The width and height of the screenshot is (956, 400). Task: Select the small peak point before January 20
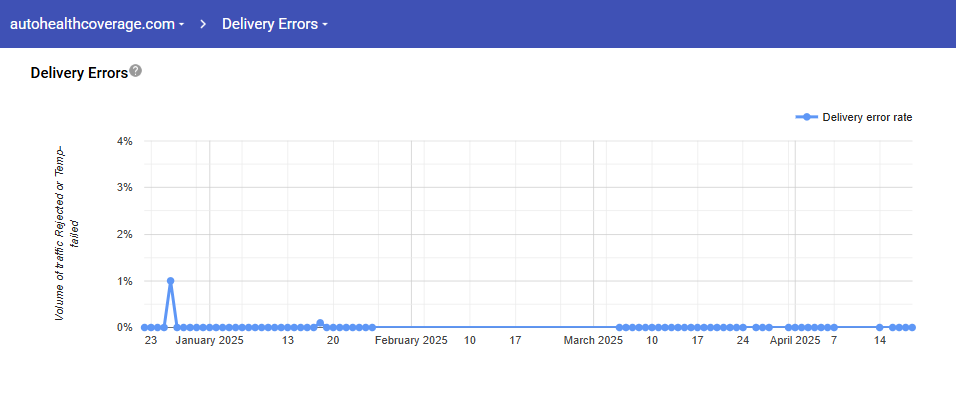pos(320,323)
